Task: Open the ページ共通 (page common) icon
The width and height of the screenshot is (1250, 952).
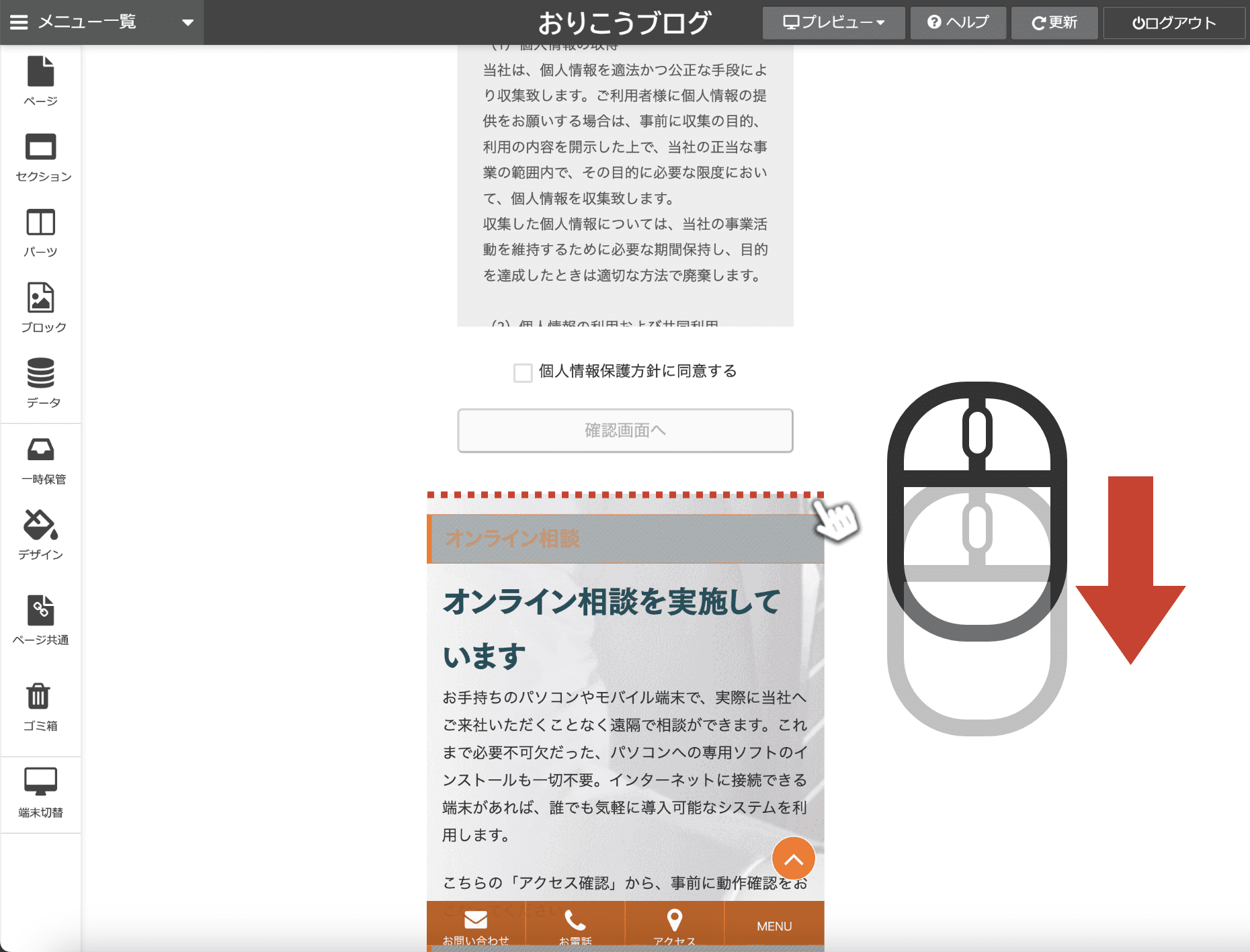Action: [40, 611]
